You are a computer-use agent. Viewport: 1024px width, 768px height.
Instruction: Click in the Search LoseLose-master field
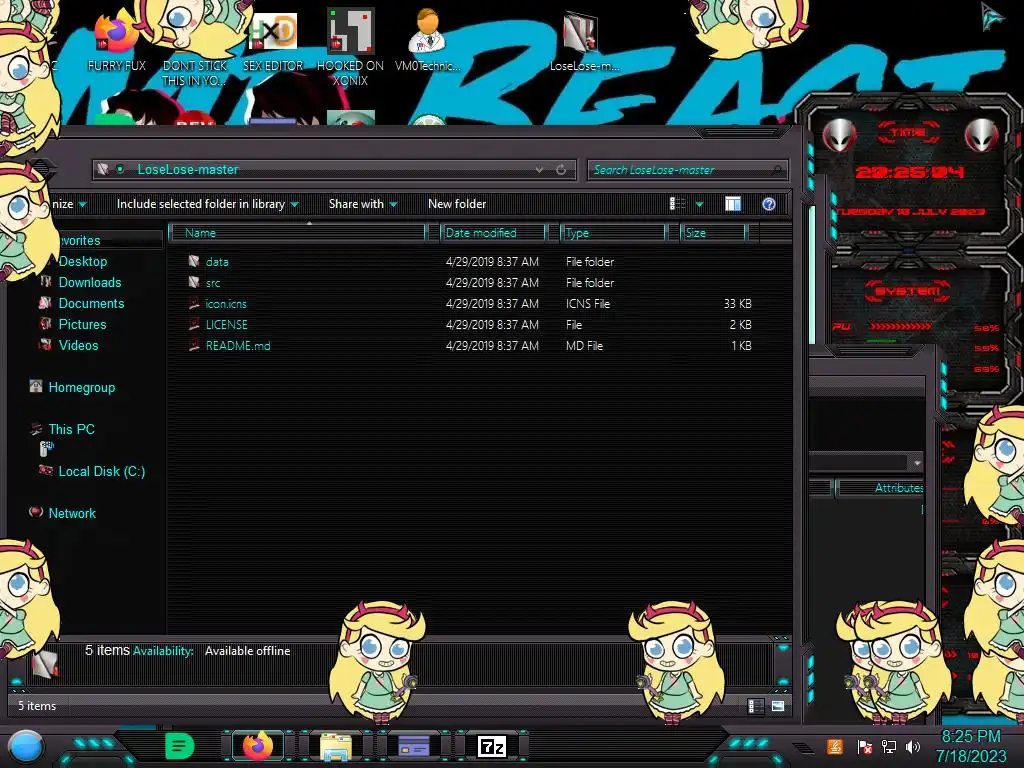click(x=687, y=170)
